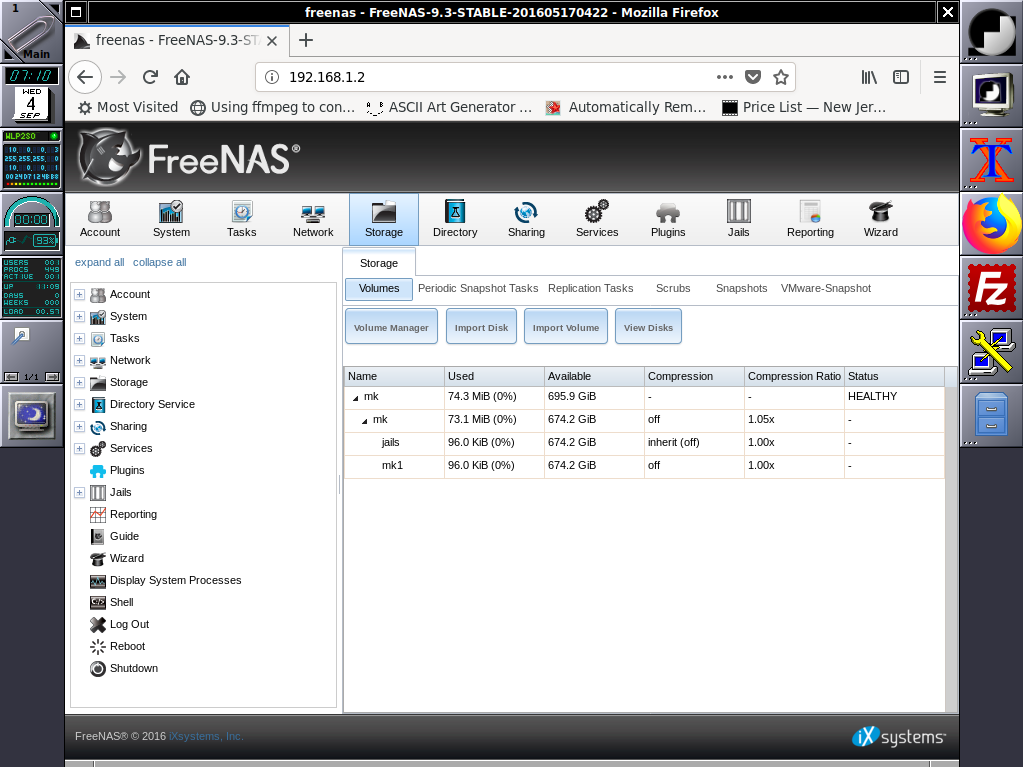Screen dimensions: 1023x767
Task: Bookmark this page with star icon
Action: (x=780, y=77)
